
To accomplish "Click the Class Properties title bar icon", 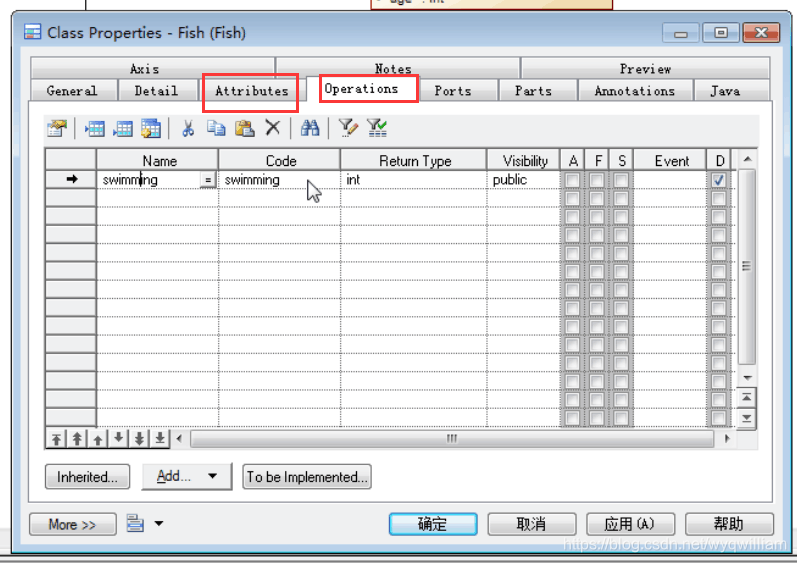I will (33, 32).
